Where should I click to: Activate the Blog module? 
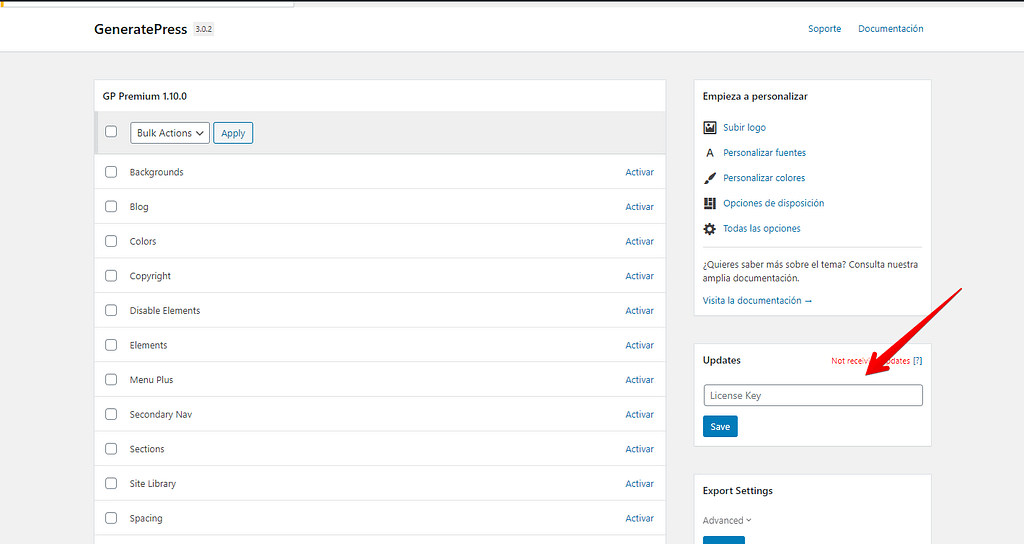[x=639, y=206]
